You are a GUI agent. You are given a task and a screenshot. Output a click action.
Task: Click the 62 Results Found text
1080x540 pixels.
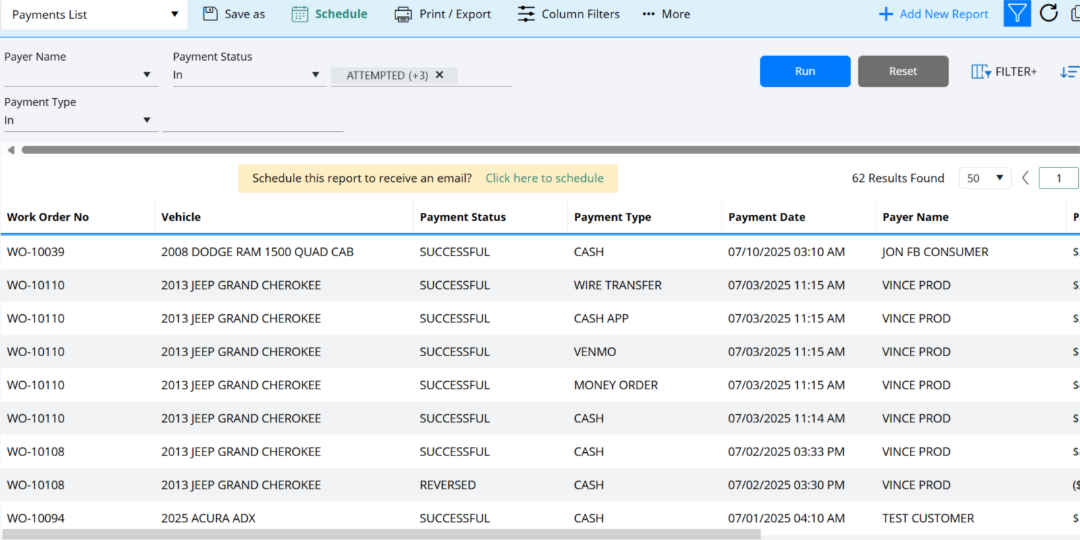(898, 178)
